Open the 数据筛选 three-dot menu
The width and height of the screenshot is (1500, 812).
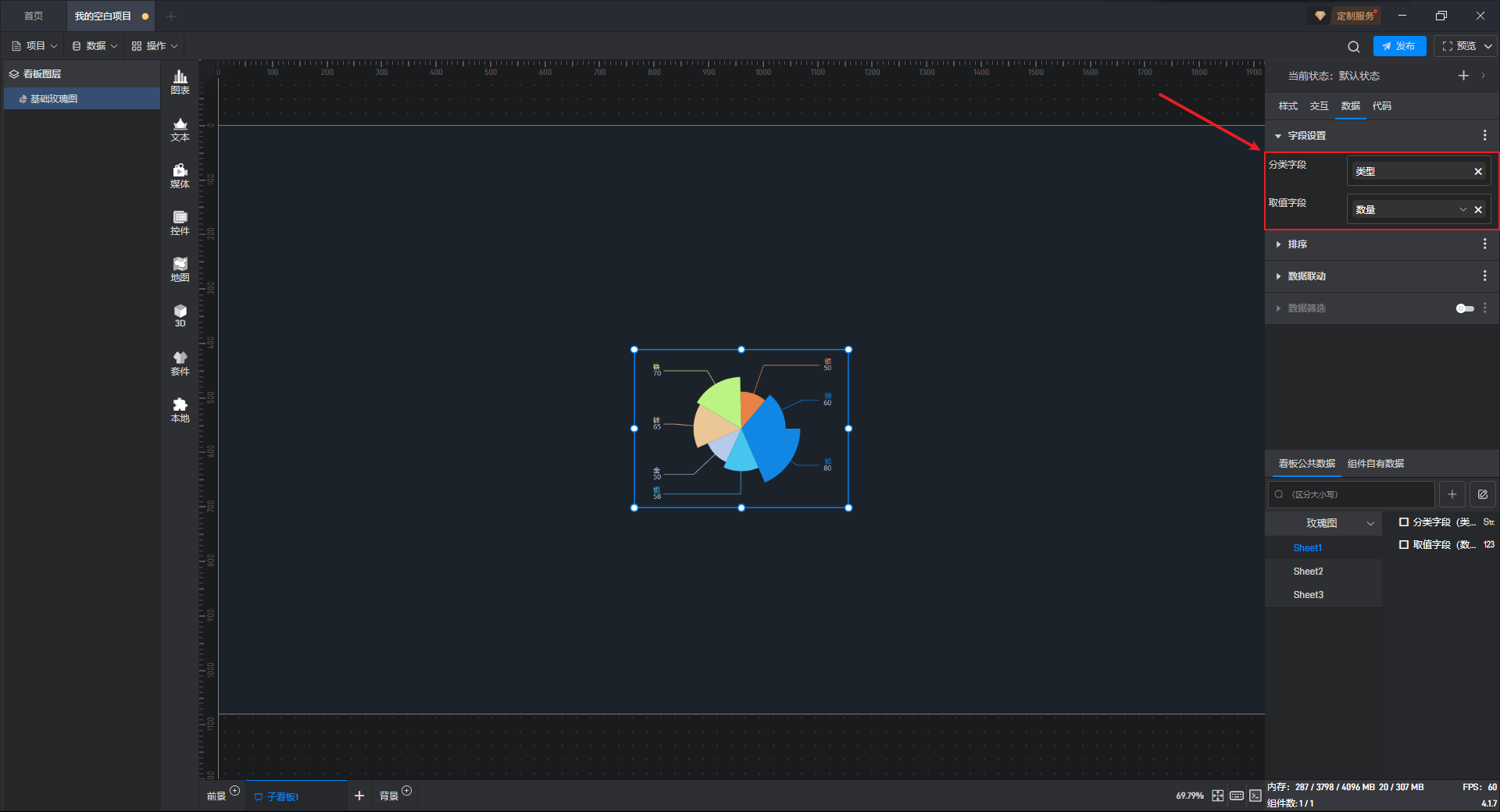(1484, 308)
